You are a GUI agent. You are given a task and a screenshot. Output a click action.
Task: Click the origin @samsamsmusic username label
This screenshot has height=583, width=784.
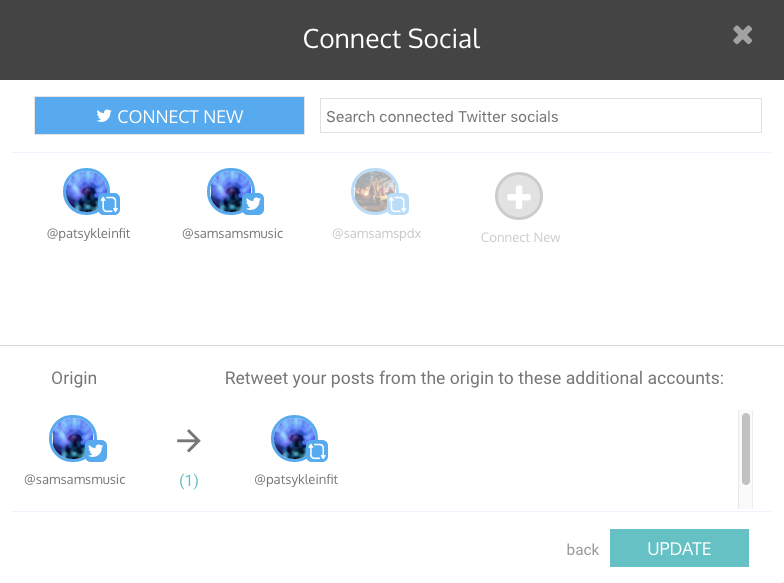(x=74, y=480)
